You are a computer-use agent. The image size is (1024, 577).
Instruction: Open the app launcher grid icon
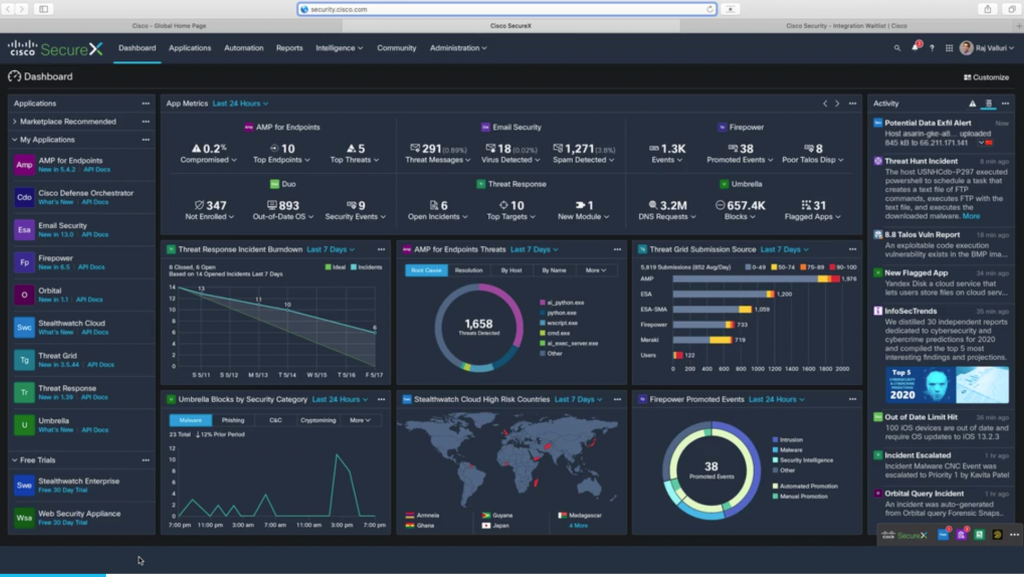coord(947,48)
